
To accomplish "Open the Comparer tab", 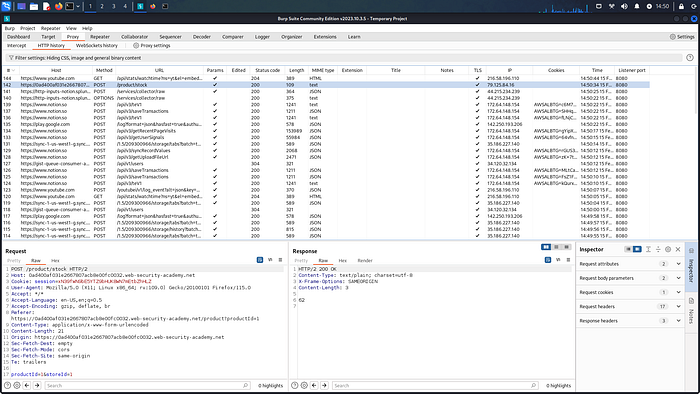I will (233, 37).
